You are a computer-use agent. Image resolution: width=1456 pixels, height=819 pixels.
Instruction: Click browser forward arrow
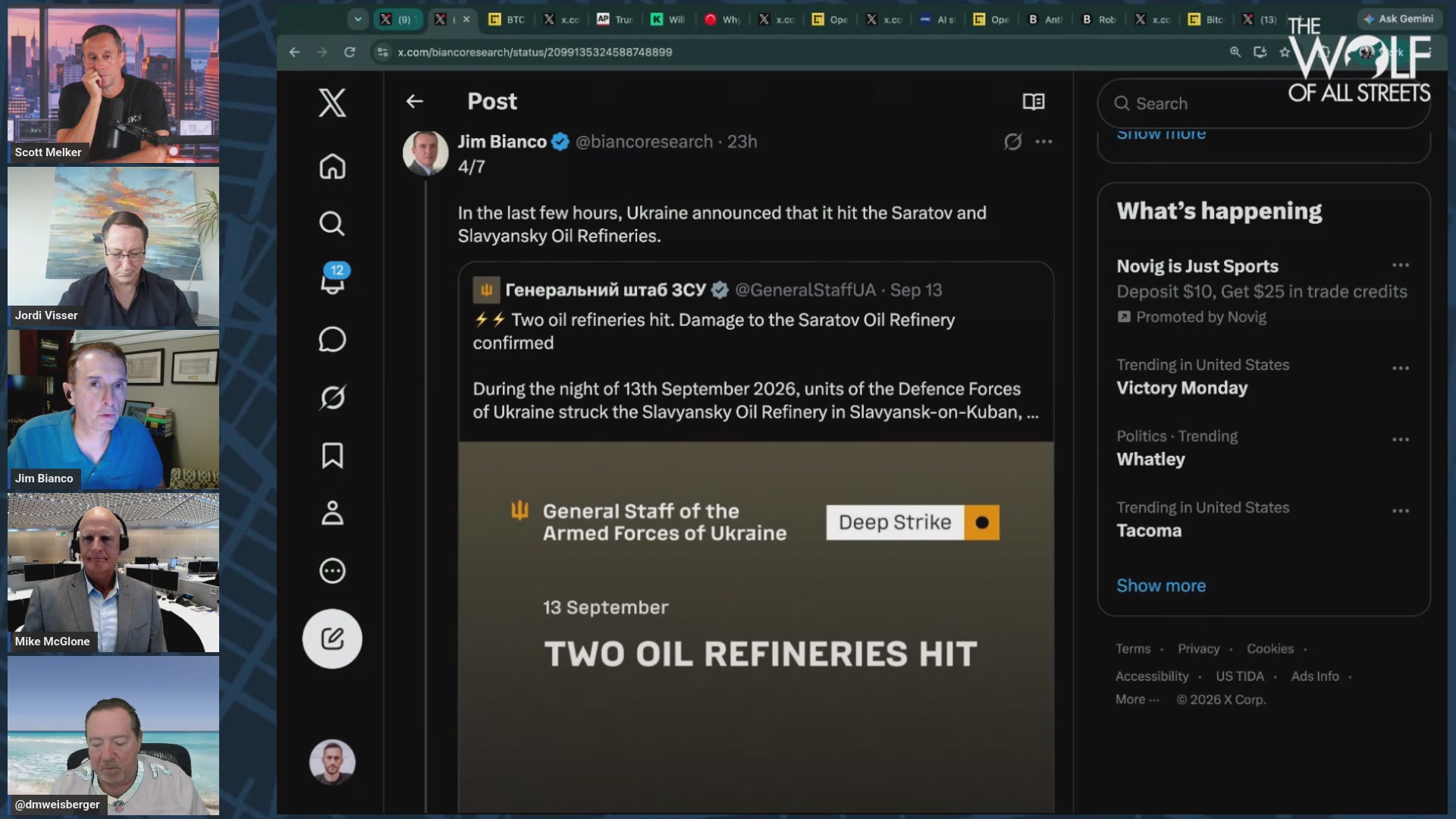point(322,52)
